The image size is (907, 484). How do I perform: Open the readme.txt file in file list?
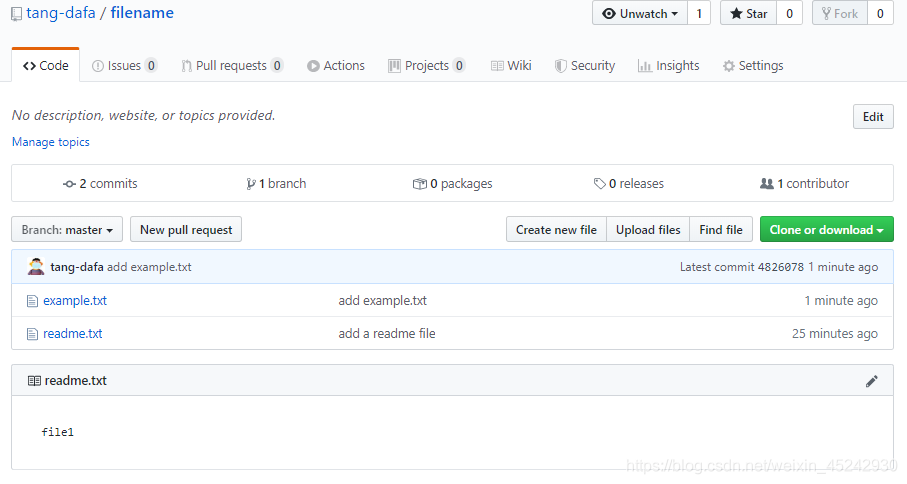point(73,333)
